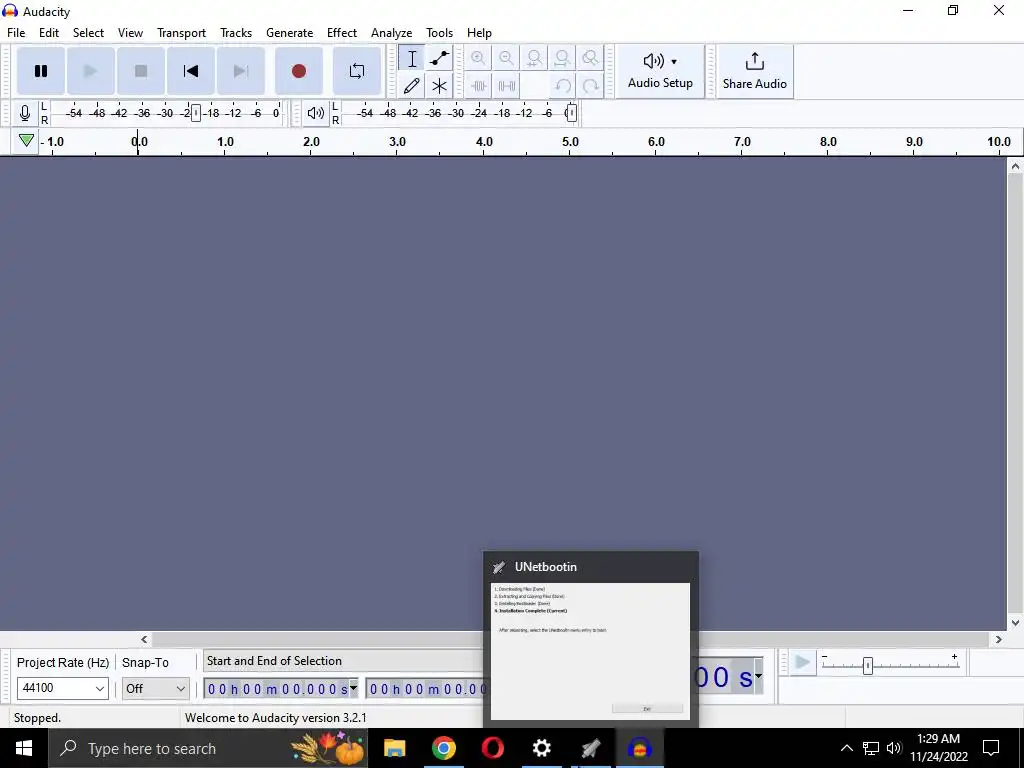Click the green timeline options triangle
Image resolution: width=1024 pixels, height=768 pixels.
point(26,140)
